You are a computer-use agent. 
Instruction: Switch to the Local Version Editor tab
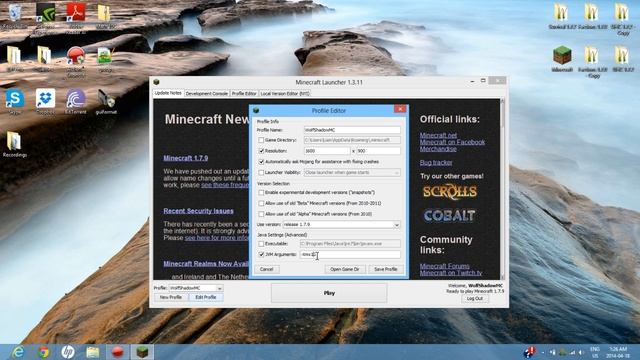284,93
